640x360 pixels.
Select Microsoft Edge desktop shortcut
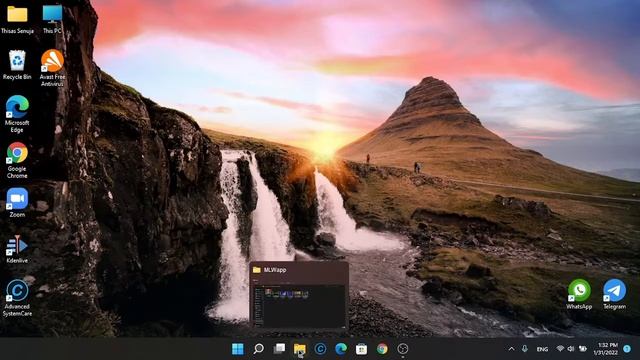17,114
